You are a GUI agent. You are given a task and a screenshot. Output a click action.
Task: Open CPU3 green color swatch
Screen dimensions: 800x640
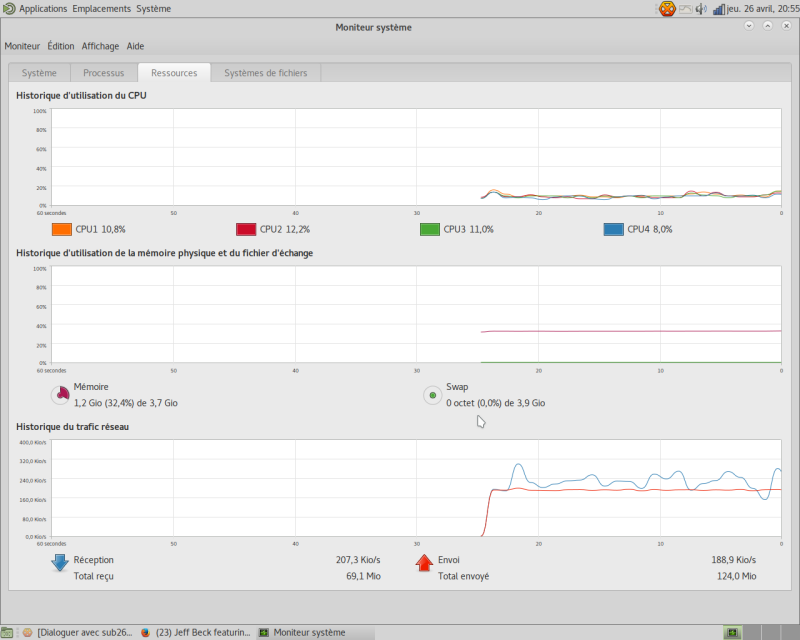click(x=430, y=229)
